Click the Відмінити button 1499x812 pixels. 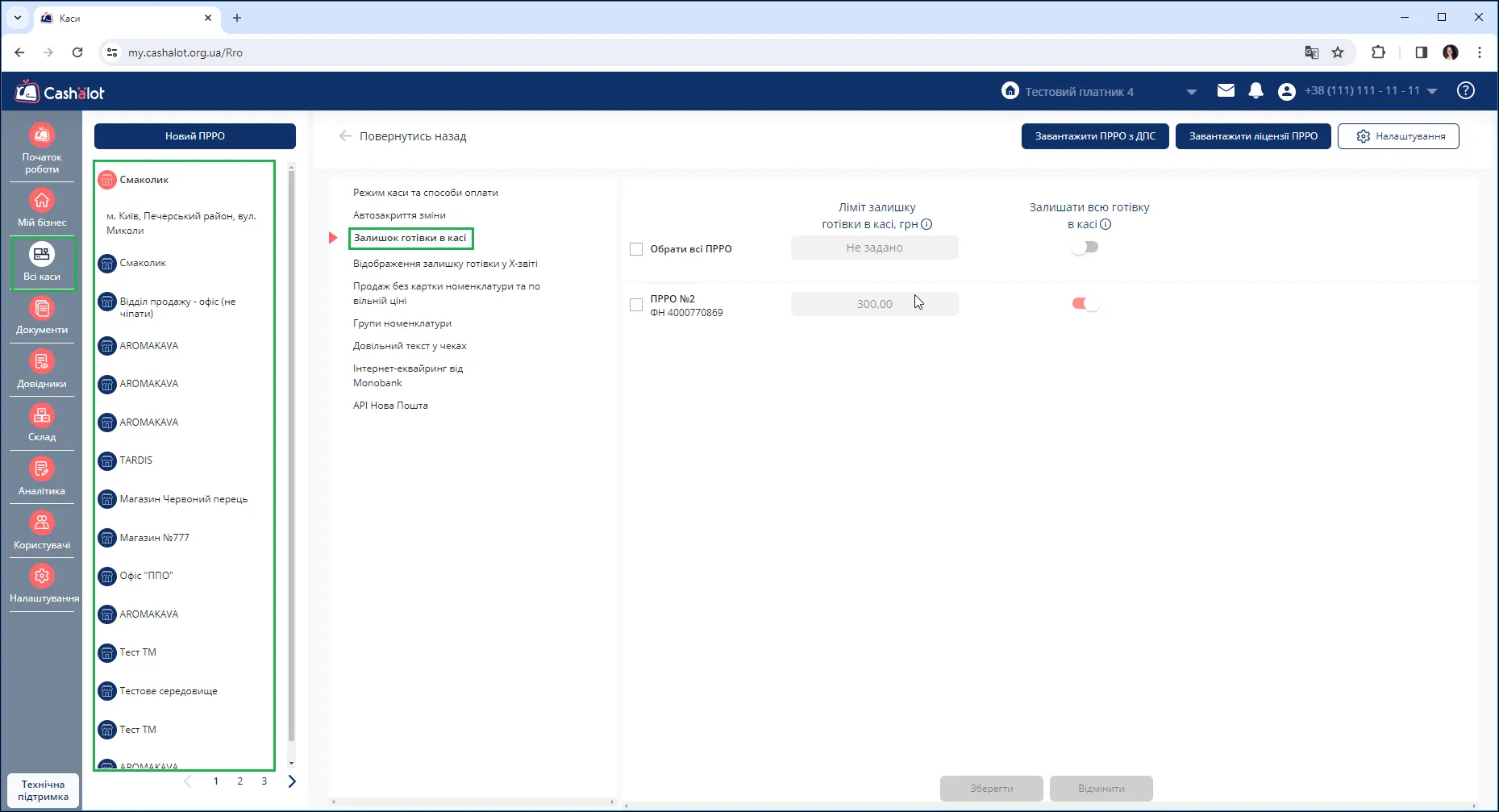click(1101, 789)
